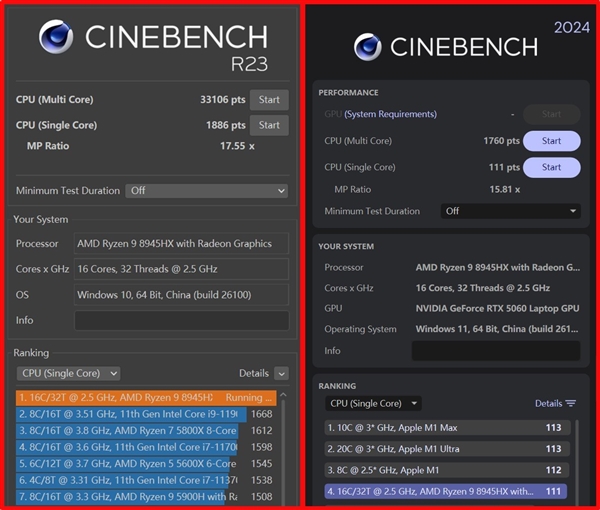Start the 2024 CPU Multi Core benchmark

[551, 141]
